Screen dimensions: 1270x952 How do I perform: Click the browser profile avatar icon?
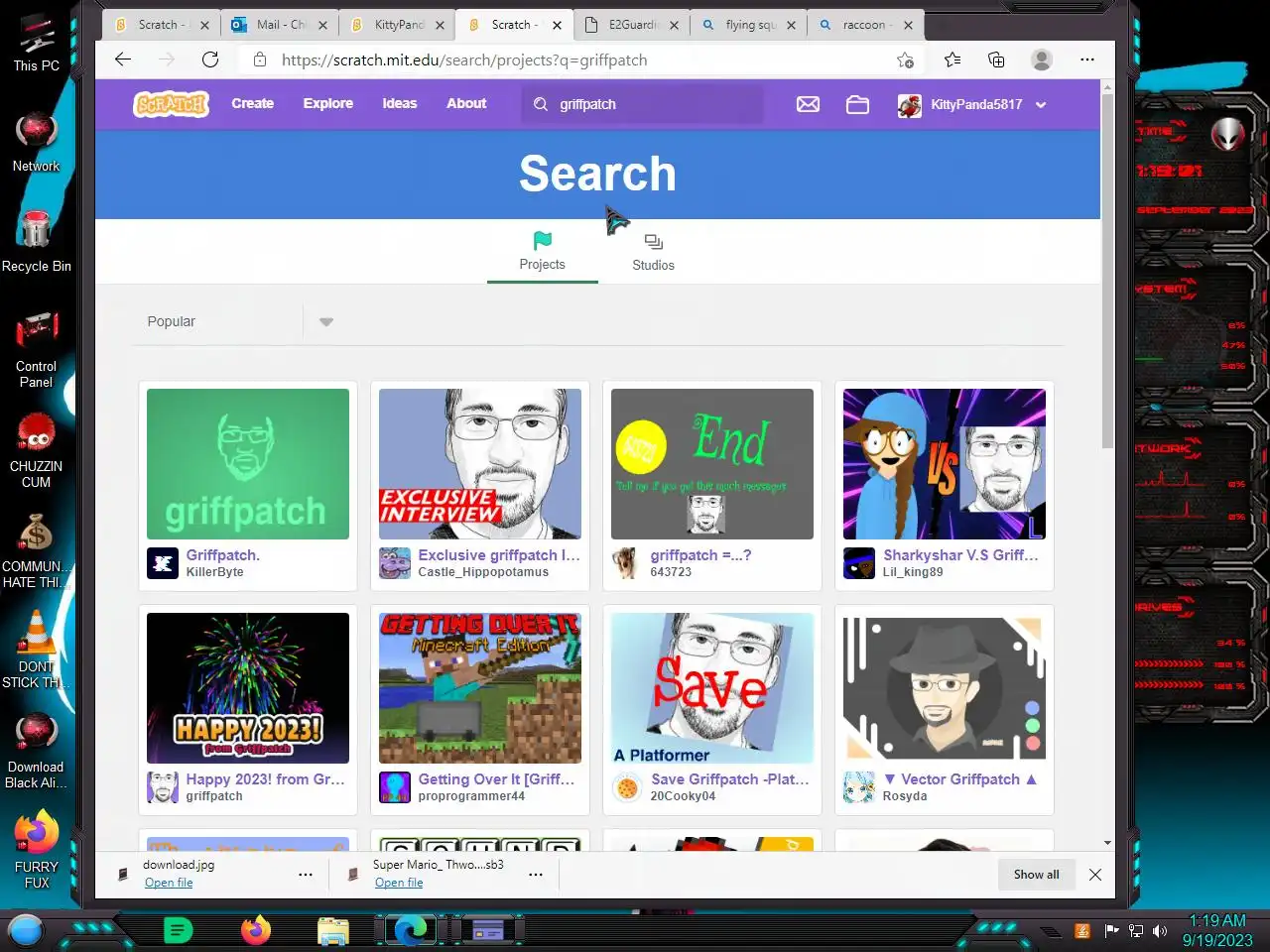coord(1042,59)
